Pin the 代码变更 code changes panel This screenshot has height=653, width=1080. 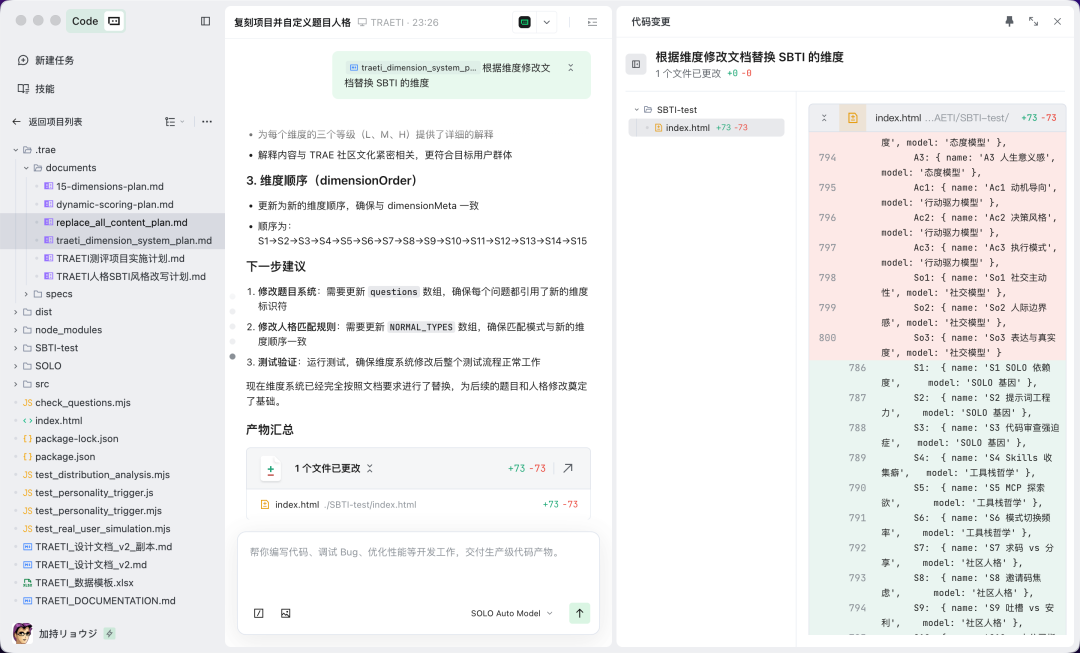1009,21
